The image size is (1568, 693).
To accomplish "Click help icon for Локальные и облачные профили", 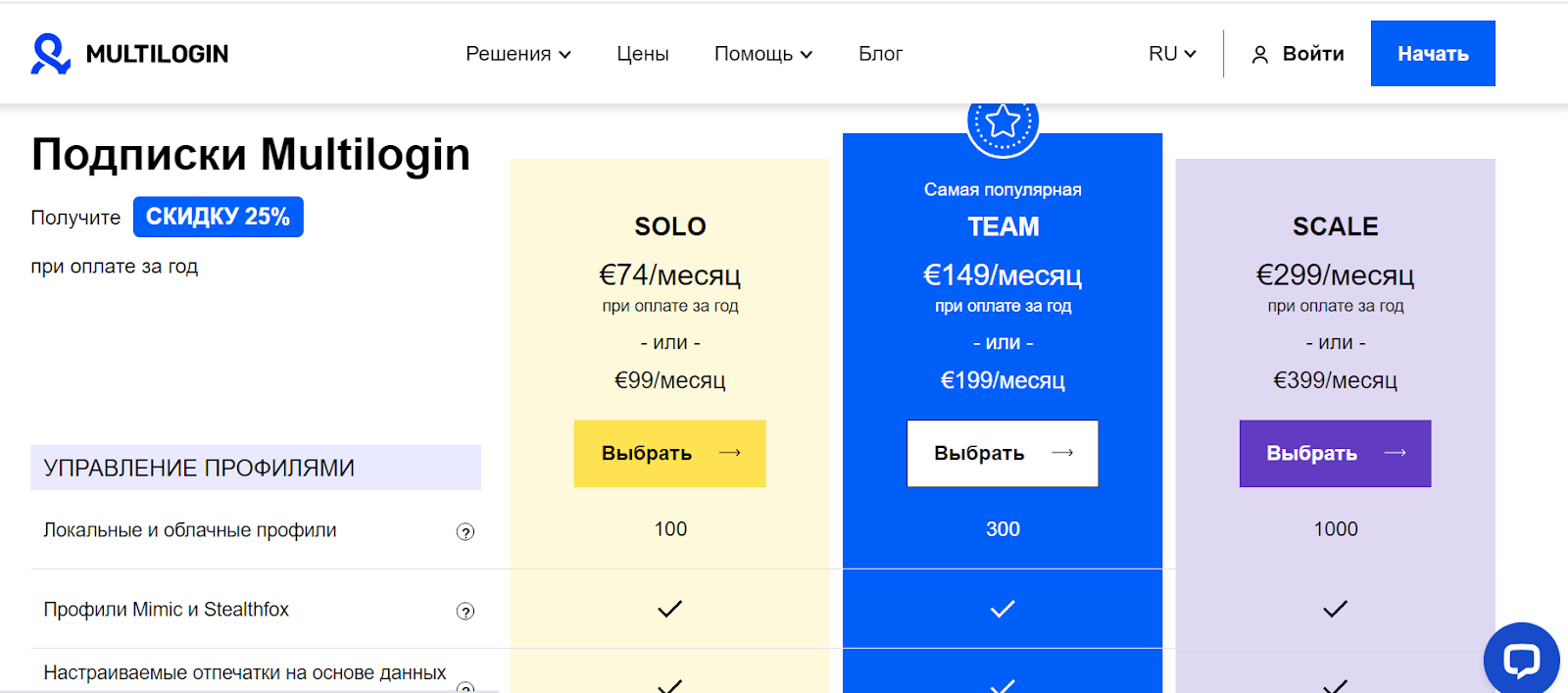I will (x=465, y=531).
